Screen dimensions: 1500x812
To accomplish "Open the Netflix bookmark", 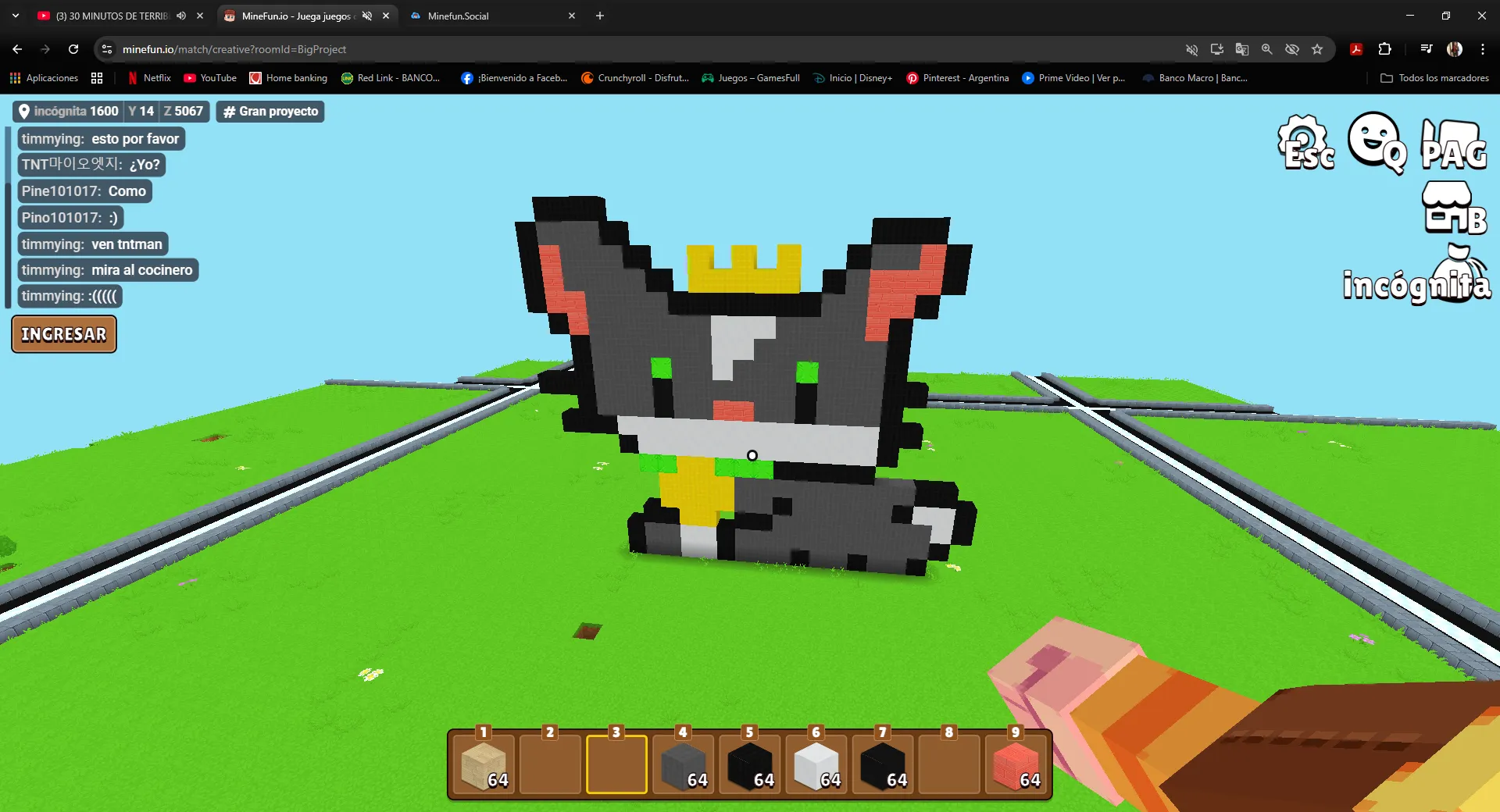I will point(149,78).
